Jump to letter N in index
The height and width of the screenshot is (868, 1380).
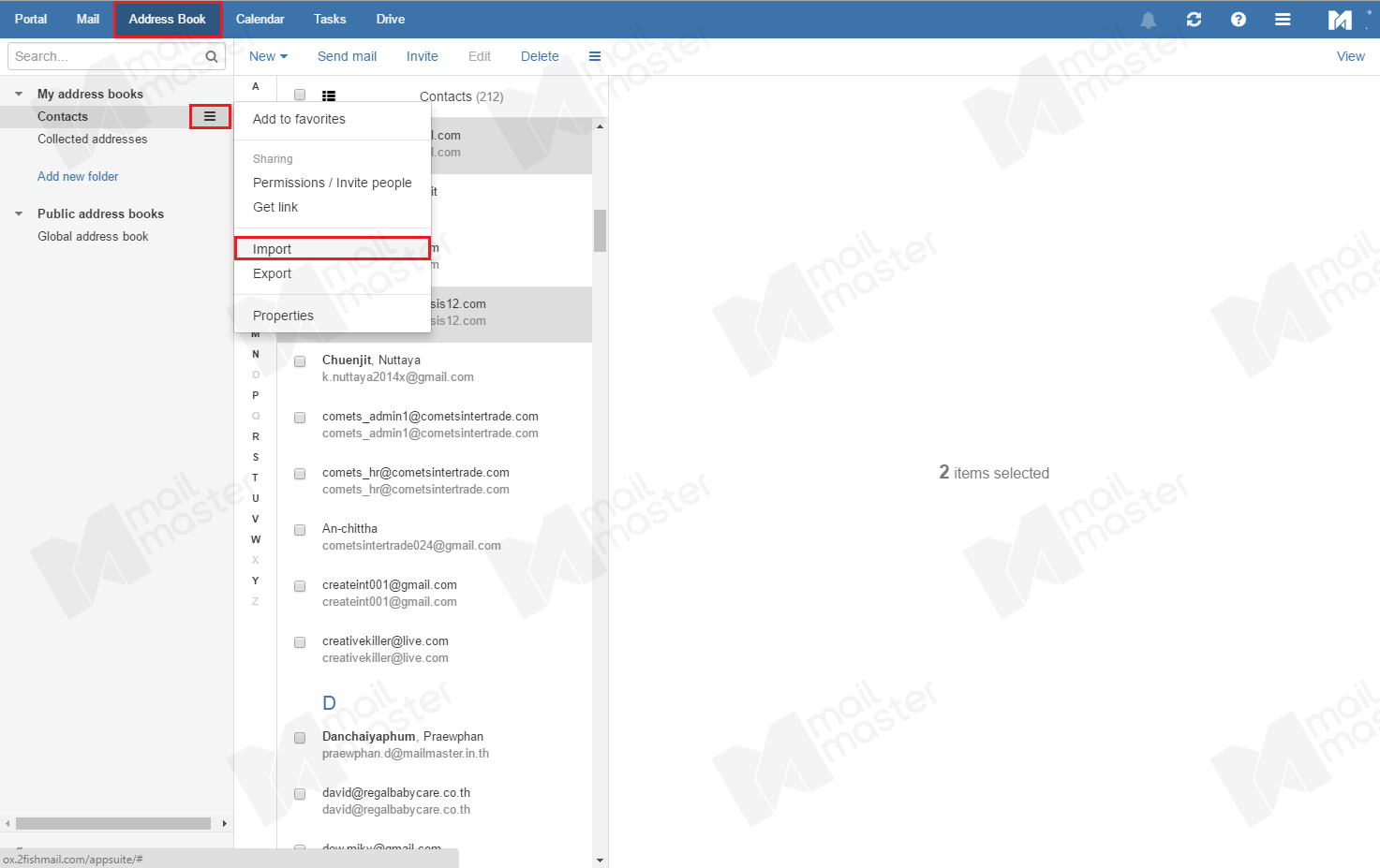256,354
